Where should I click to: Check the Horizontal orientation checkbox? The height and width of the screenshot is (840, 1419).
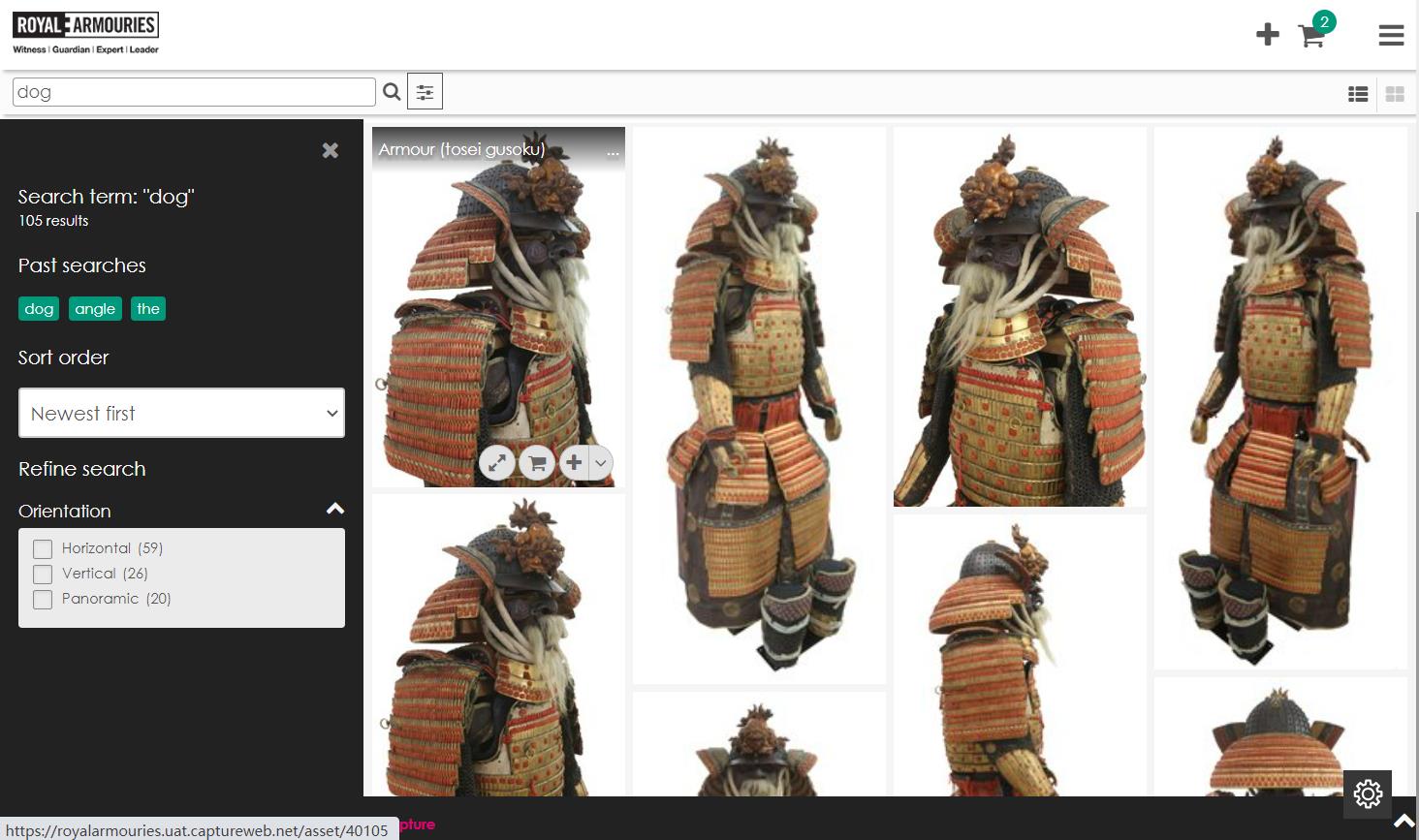click(x=43, y=548)
